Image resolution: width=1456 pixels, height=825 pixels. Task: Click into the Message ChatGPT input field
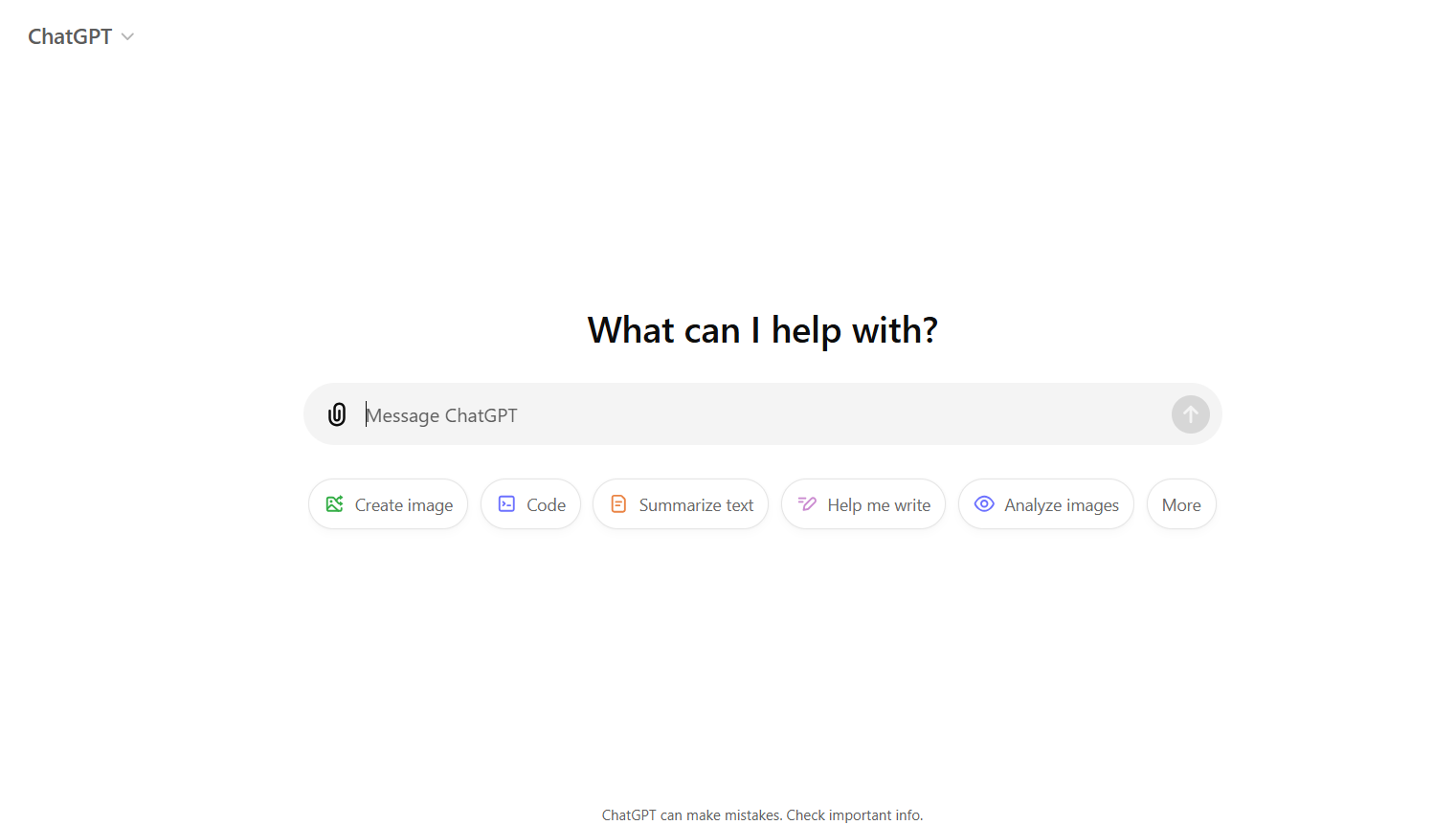[x=762, y=415]
